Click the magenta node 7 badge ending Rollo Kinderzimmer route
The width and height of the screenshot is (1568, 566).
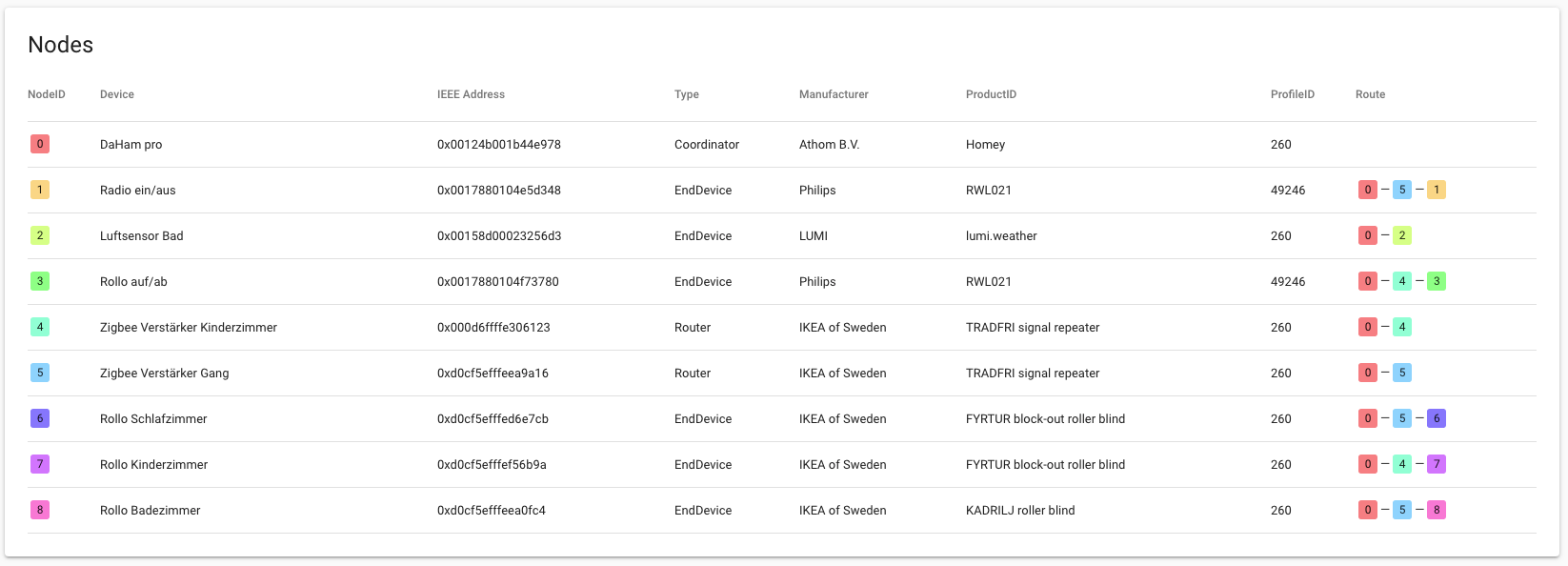point(1437,464)
